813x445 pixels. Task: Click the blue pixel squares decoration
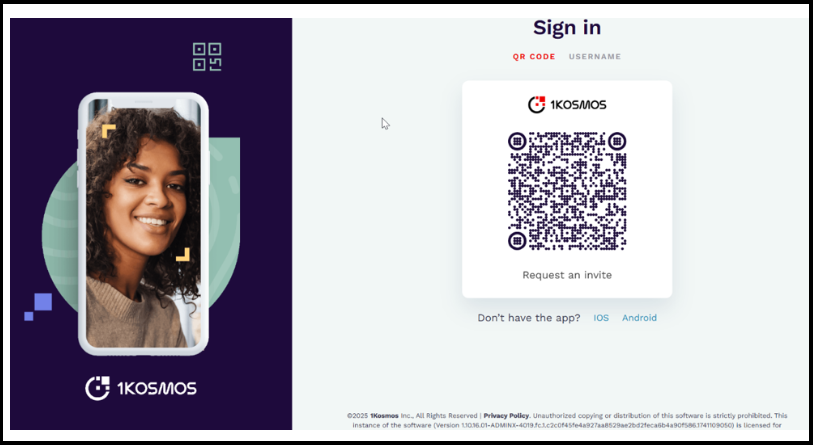click(x=38, y=307)
